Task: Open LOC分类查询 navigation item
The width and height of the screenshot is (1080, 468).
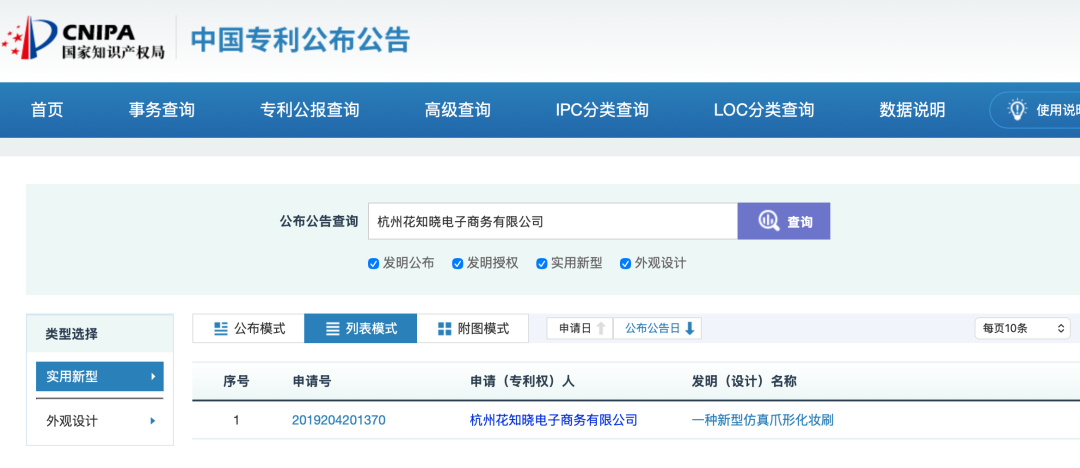Action: [764, 110]
